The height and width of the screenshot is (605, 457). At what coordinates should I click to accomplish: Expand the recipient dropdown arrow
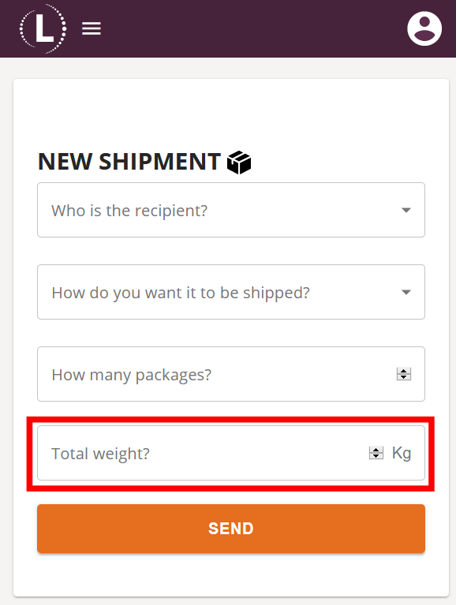point(406,210)
